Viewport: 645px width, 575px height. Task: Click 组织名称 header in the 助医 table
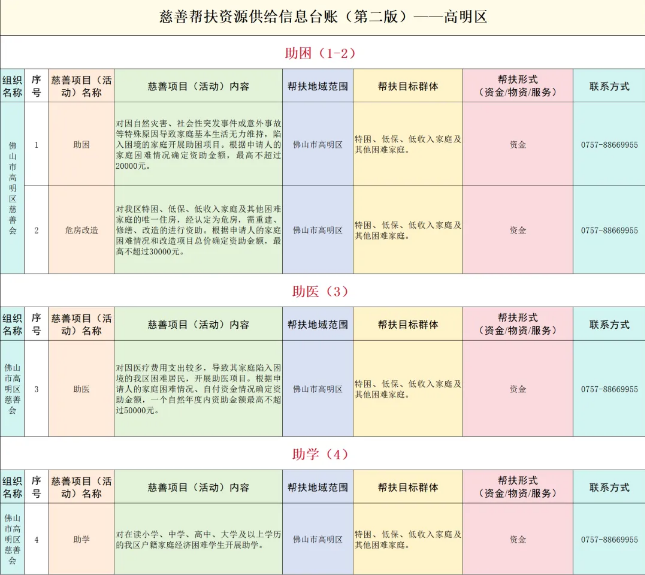pyautogui.click(x=12, y=324)
